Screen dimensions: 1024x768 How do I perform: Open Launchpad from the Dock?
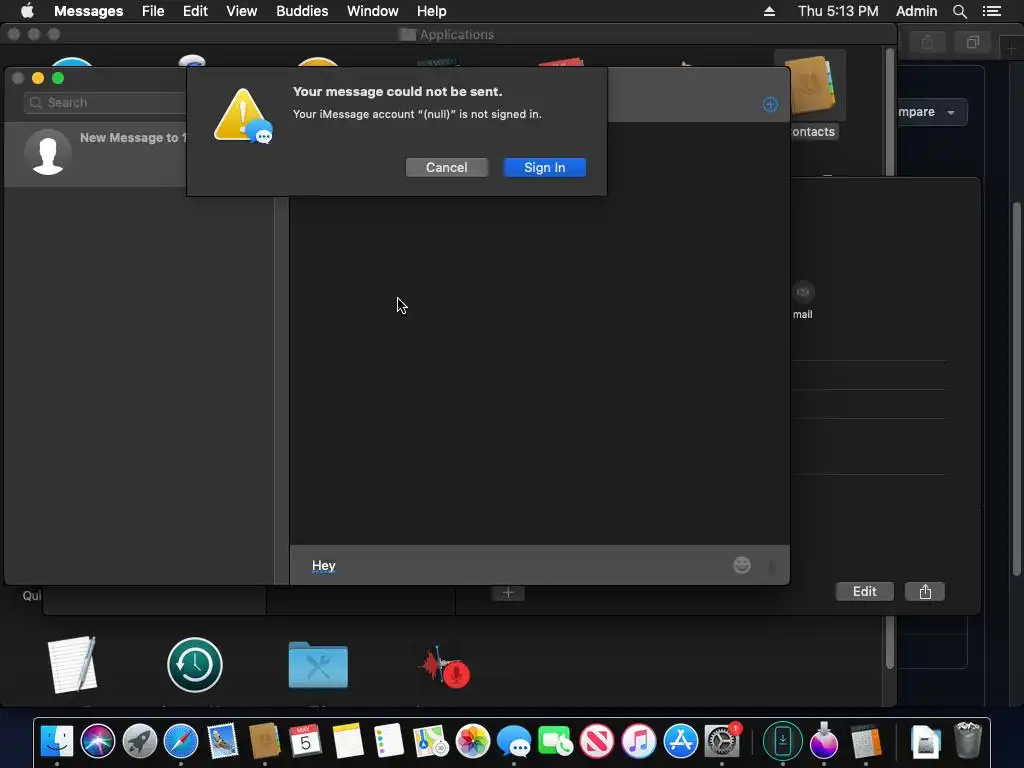point(139,741)
